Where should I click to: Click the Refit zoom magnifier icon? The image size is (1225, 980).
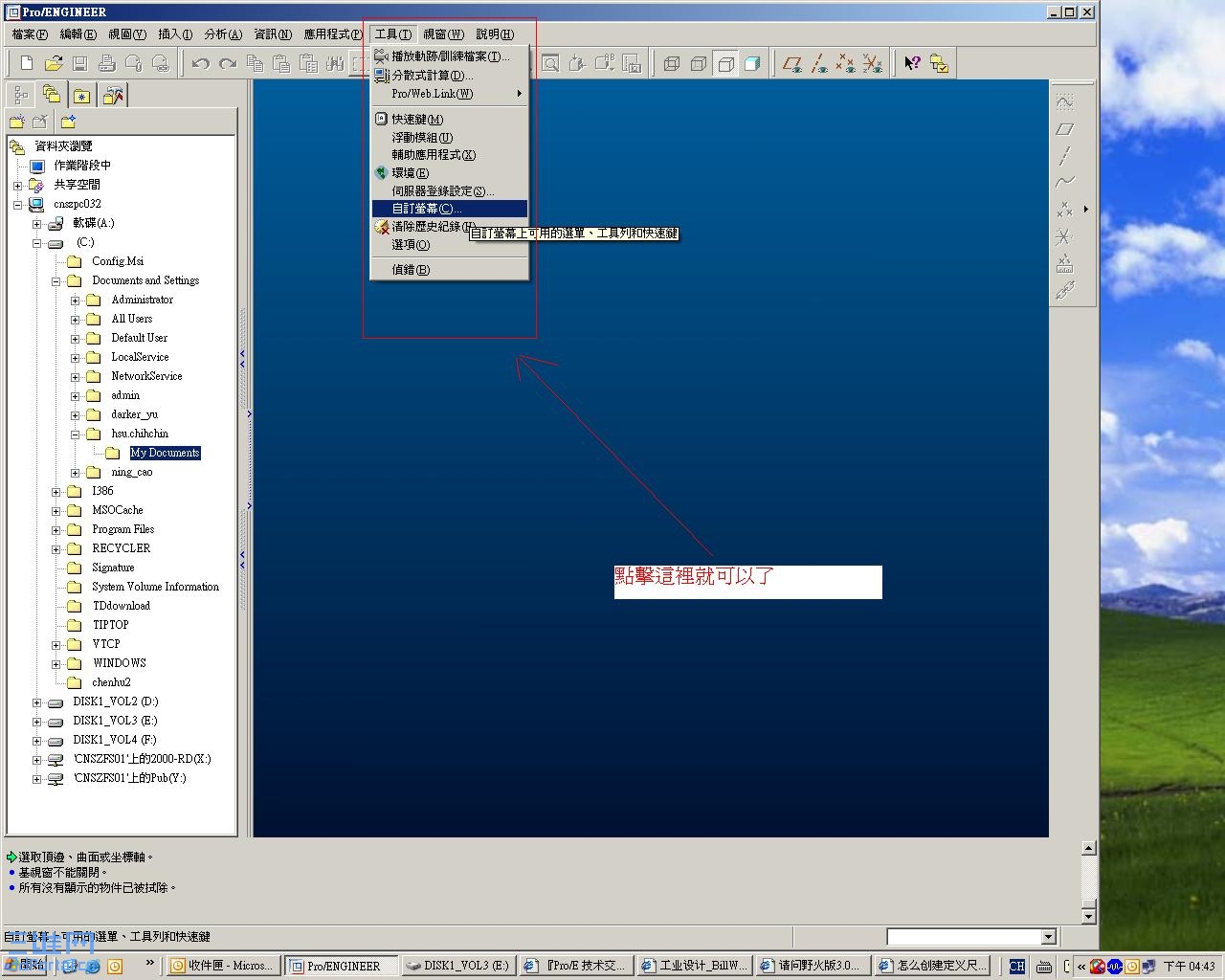pos(551,63)
